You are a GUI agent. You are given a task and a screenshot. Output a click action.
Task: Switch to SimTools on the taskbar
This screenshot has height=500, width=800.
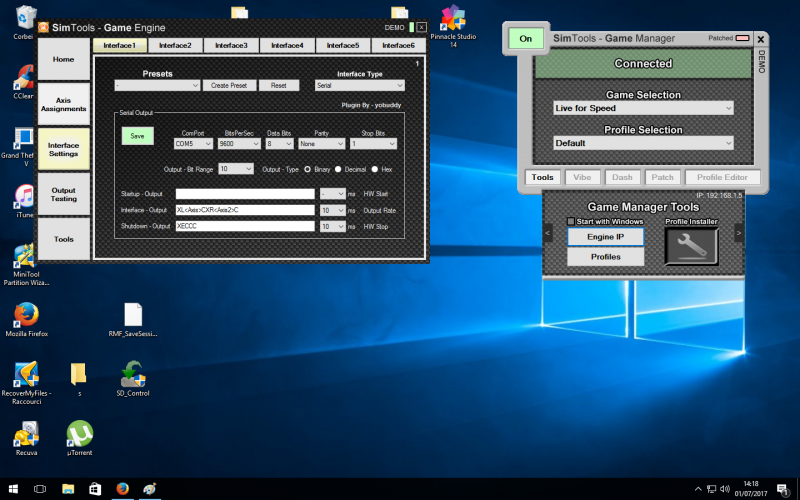pos(149,489)
